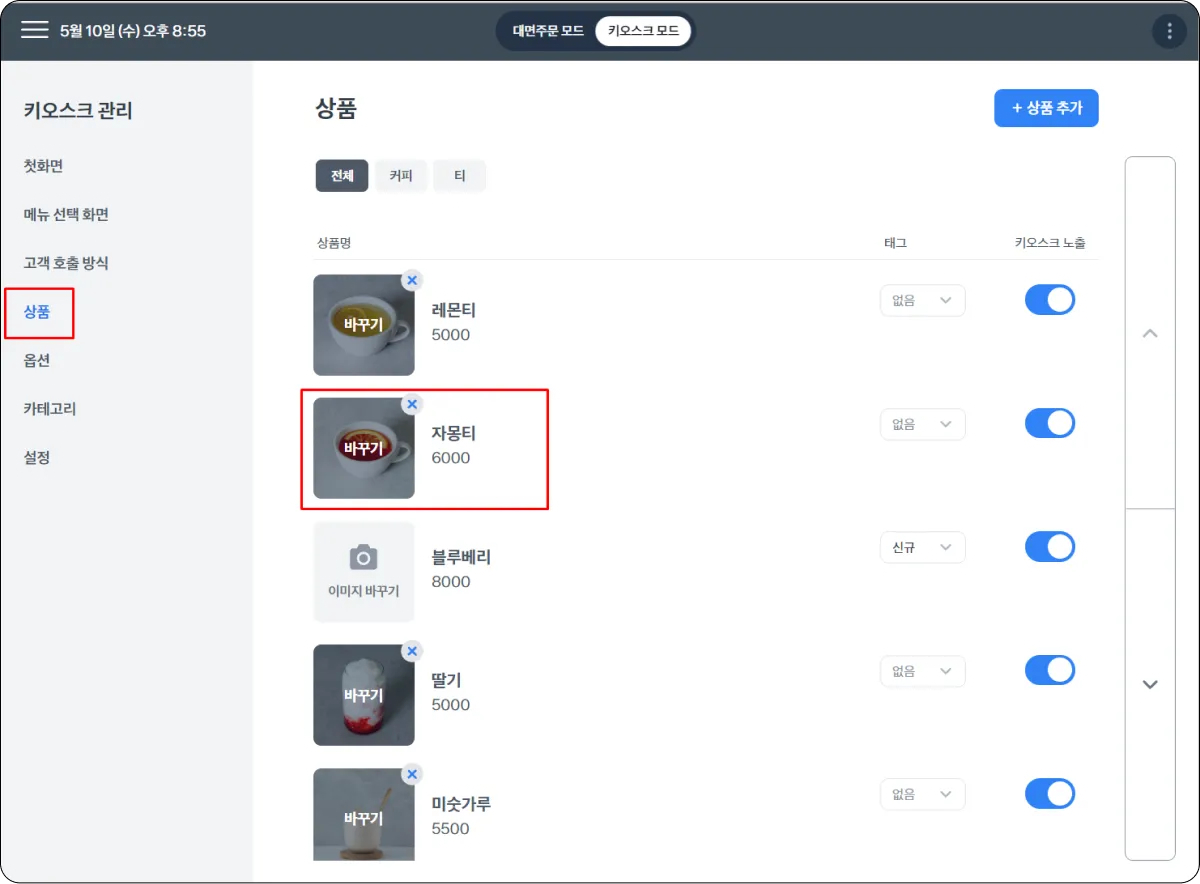Open the hamburger menu icon

point(35,30)
